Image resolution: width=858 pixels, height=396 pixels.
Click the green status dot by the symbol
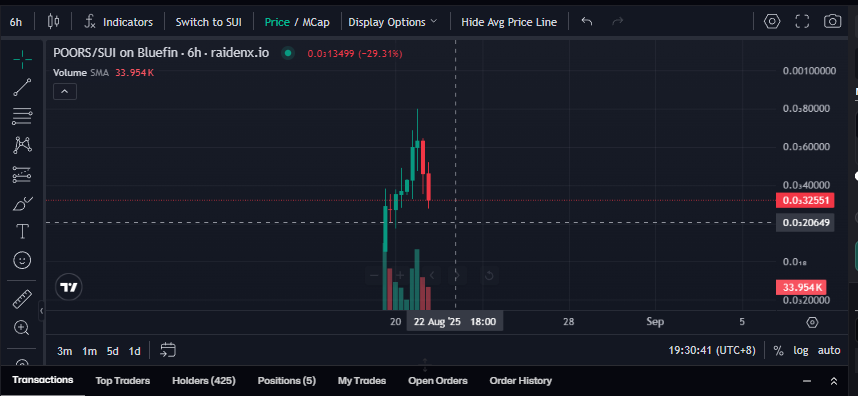point(288,54)
